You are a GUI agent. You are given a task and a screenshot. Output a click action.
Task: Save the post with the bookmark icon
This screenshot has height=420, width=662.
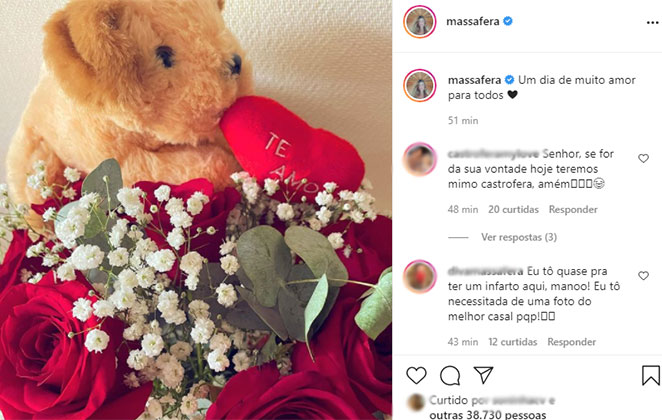[651, 375]
